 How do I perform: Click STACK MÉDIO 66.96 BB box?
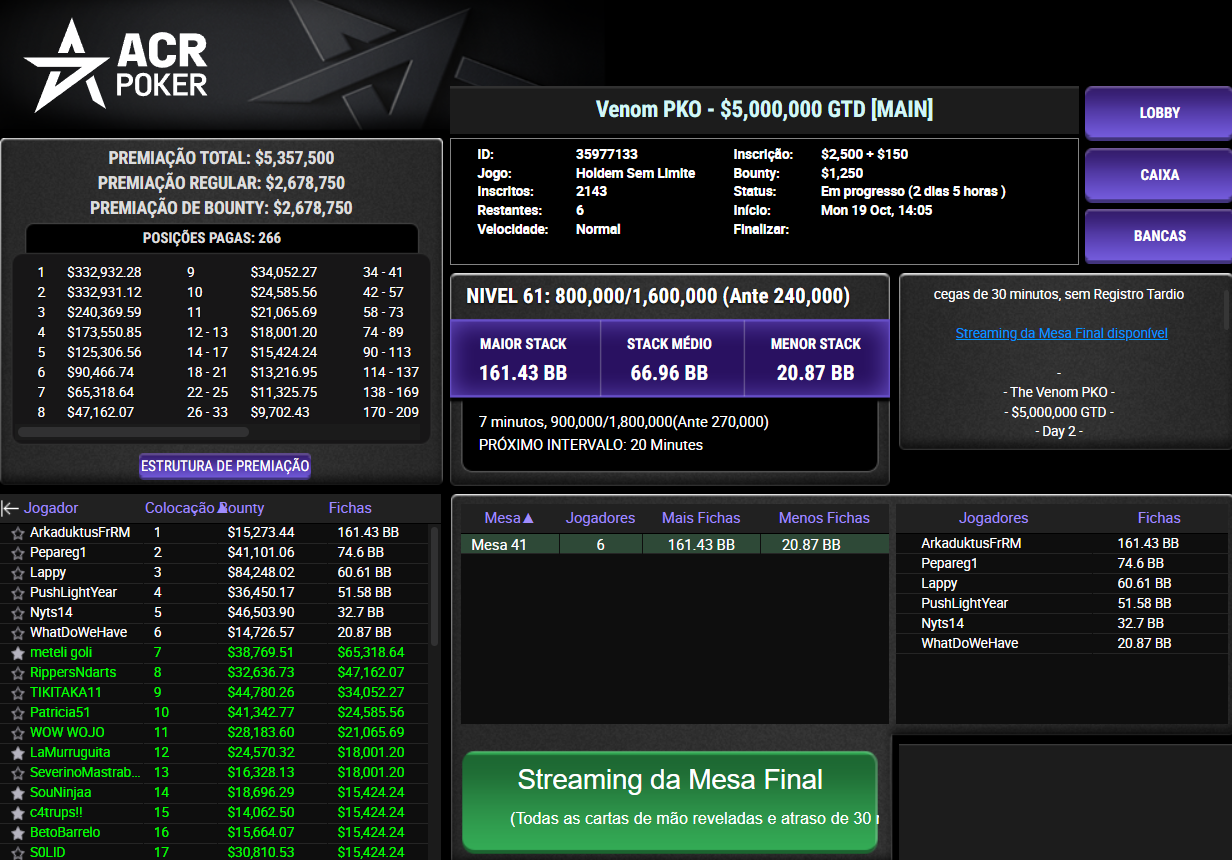[672, 359]
